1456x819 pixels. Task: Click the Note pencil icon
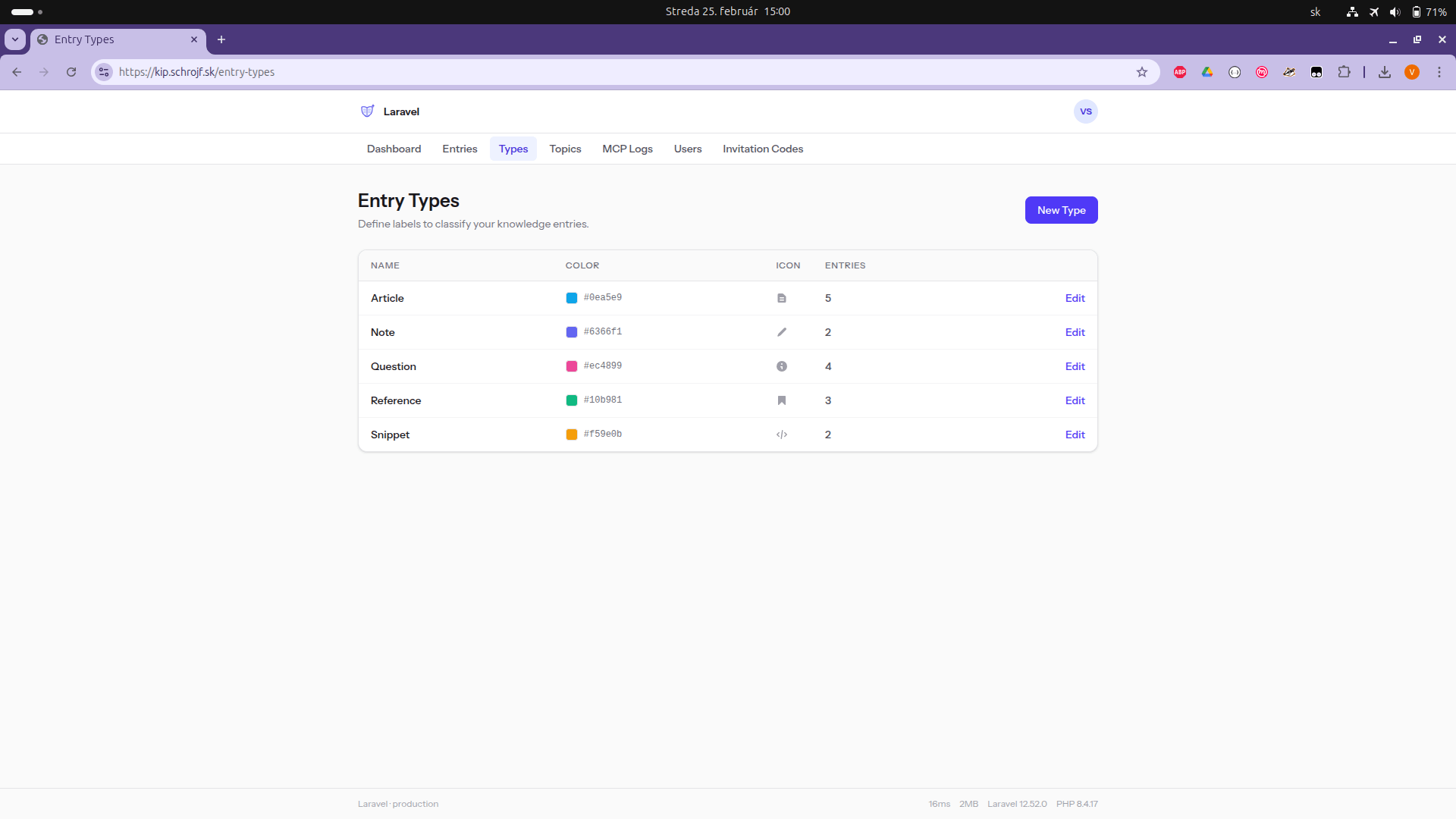point(781,332)
